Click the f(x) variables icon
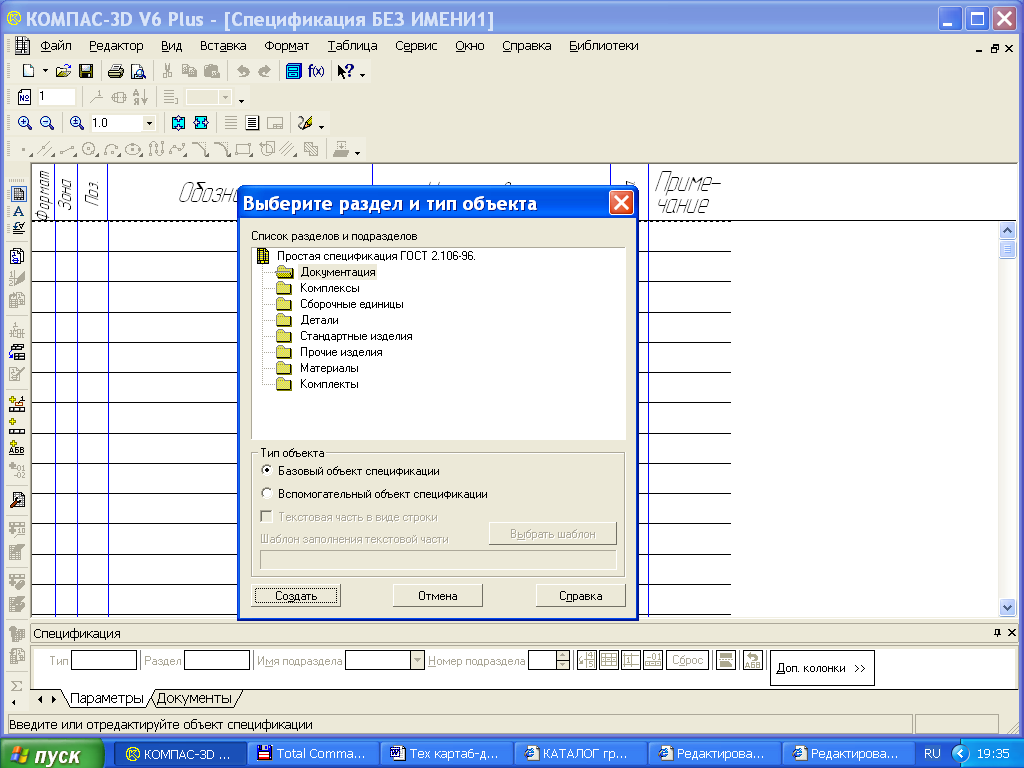Viewport: 1024px width, 768px height. (x=316, y=71)
